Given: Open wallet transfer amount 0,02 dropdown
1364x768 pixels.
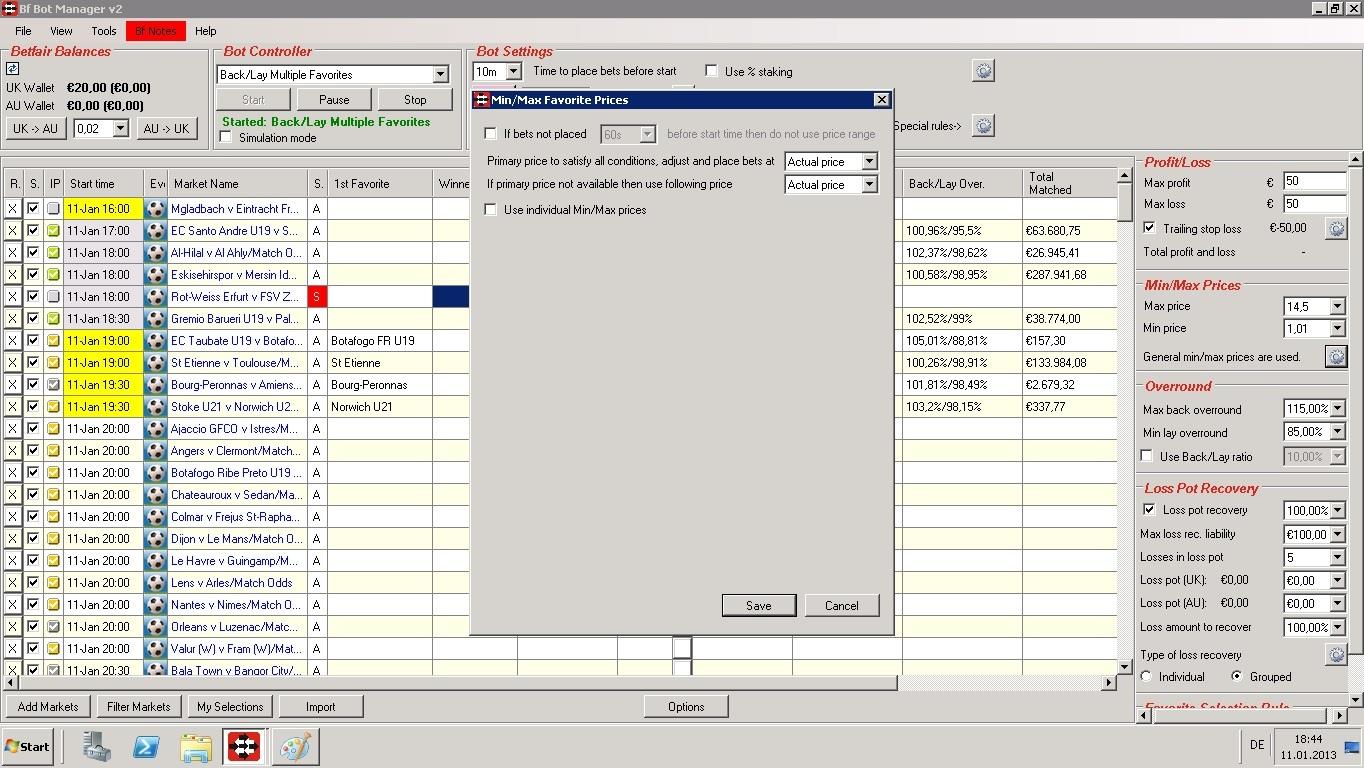Looking at the screenshot, I should point(120,129).
